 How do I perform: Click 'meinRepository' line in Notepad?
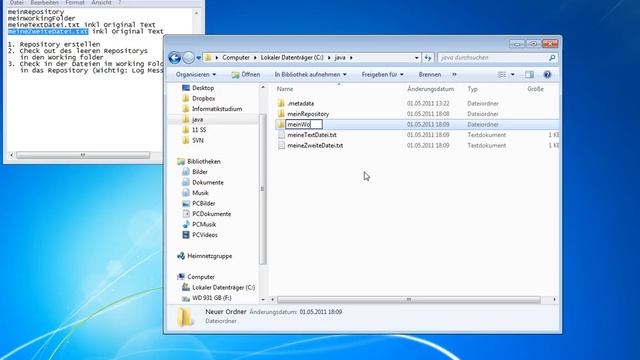pyautogui.click(x=36, y=12)
